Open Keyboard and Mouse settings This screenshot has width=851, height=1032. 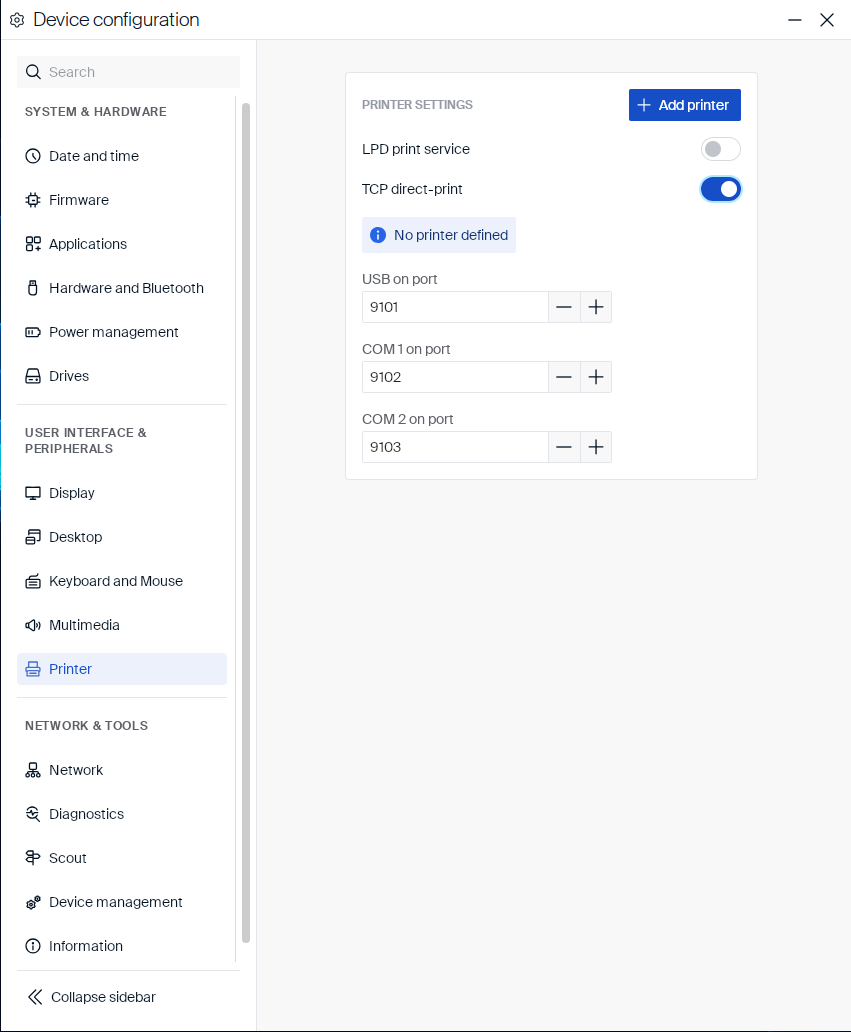(x=122, y=581)
